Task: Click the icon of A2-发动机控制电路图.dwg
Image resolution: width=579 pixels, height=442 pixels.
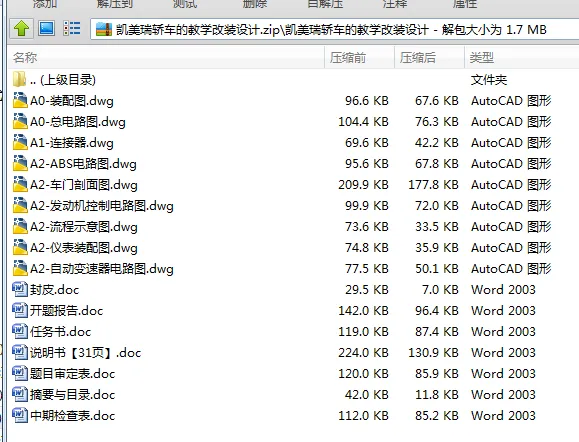Action: point(20,205)
